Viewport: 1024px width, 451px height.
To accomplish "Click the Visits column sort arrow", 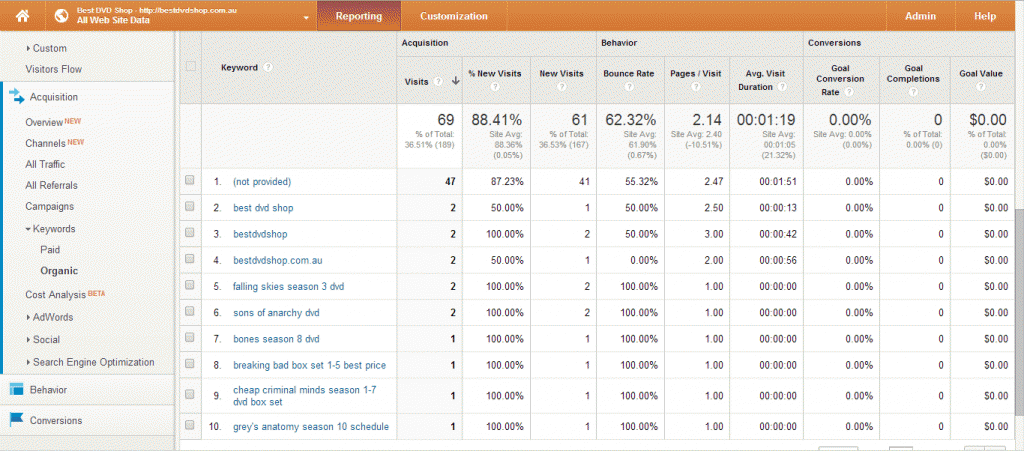I will coord(456,81).
